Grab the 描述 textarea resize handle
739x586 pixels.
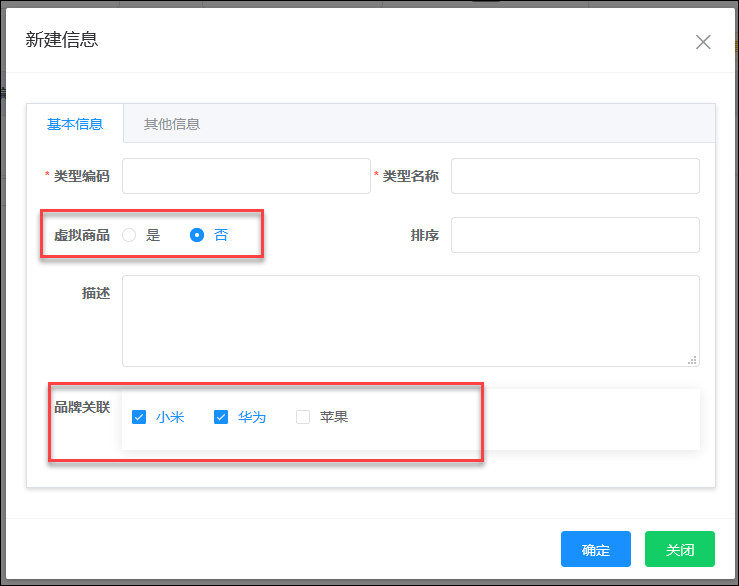coord(692,360)
